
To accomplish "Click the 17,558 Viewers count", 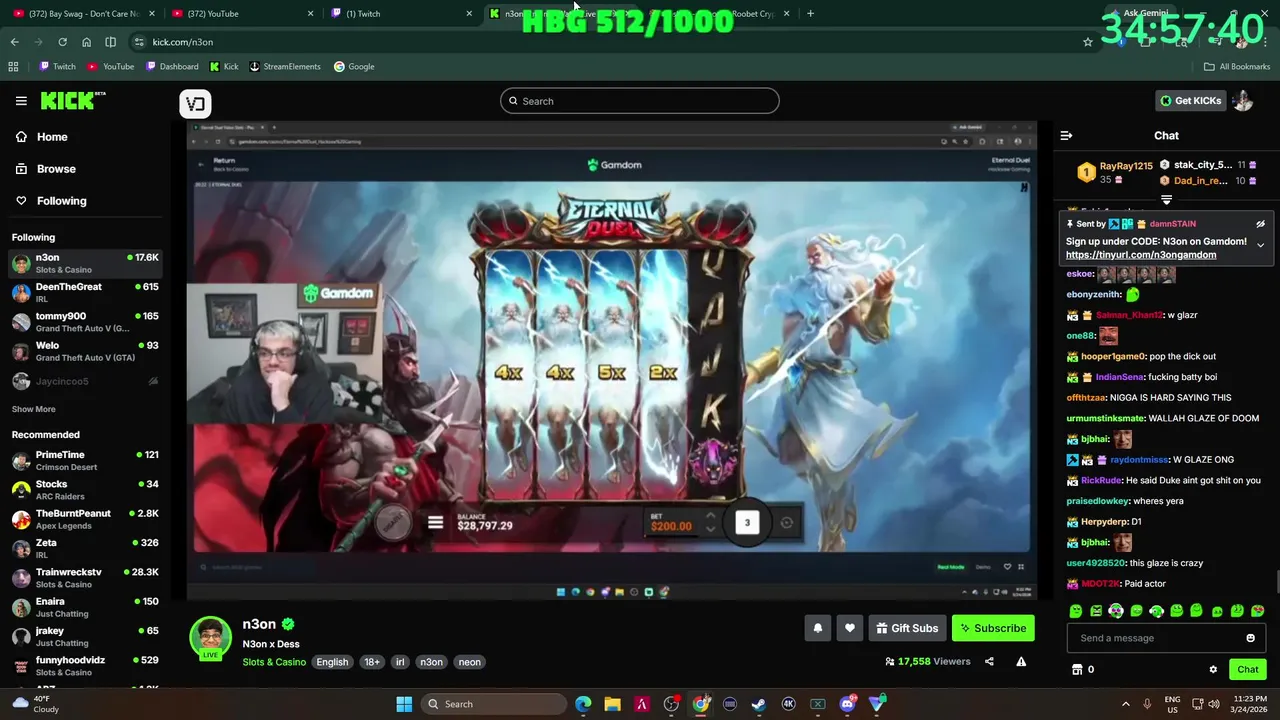I will coord(928,661).
